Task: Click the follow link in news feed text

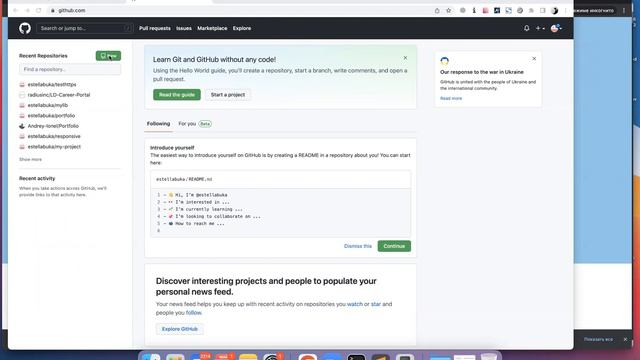Action: (193, 313)
